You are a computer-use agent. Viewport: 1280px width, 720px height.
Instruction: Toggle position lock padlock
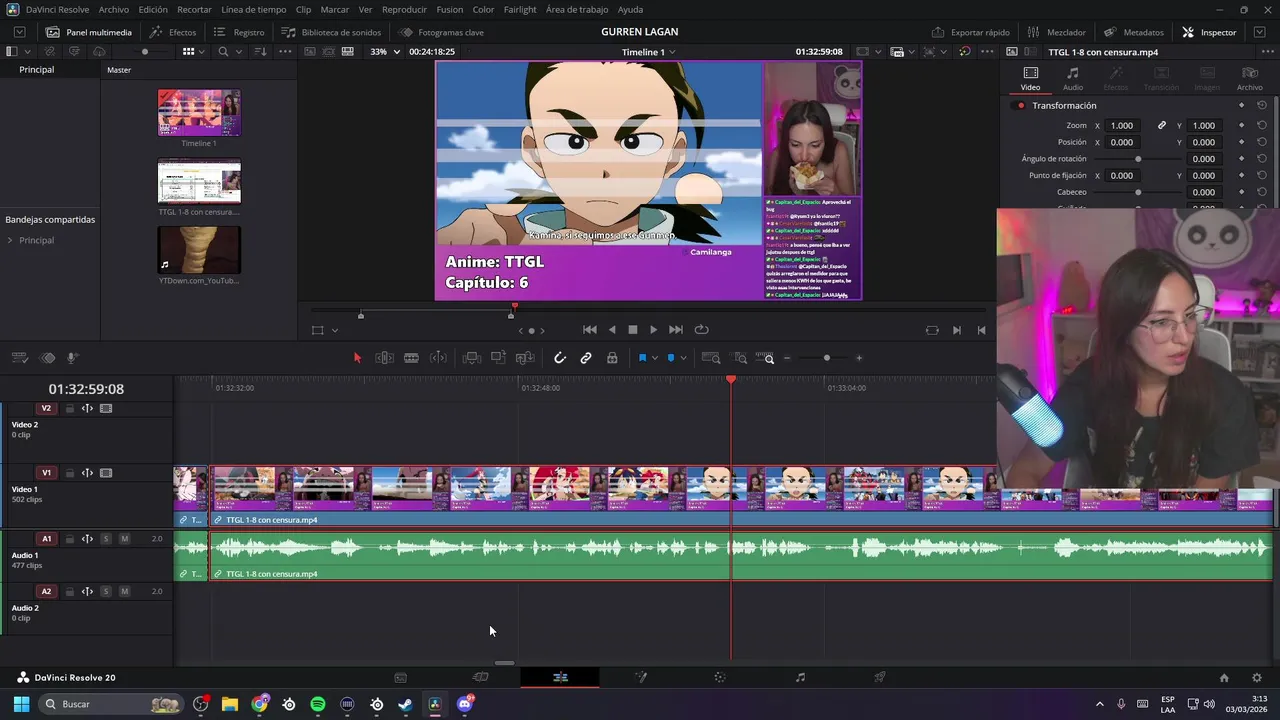(x=612, y=358)
